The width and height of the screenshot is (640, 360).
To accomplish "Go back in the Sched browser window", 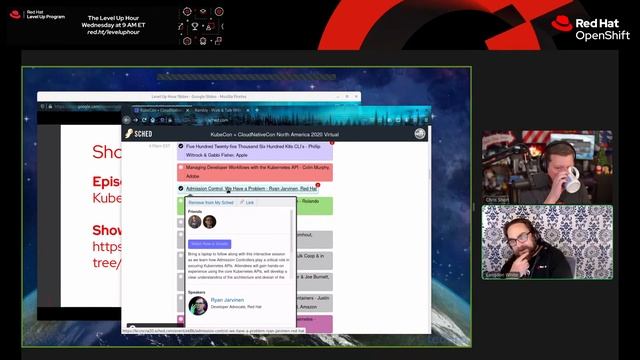I will click(127, 120).
